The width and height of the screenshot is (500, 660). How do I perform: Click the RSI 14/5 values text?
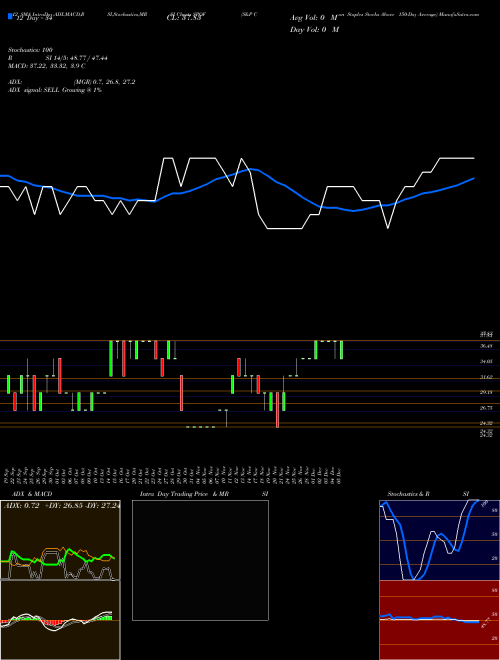coord(77,58)
